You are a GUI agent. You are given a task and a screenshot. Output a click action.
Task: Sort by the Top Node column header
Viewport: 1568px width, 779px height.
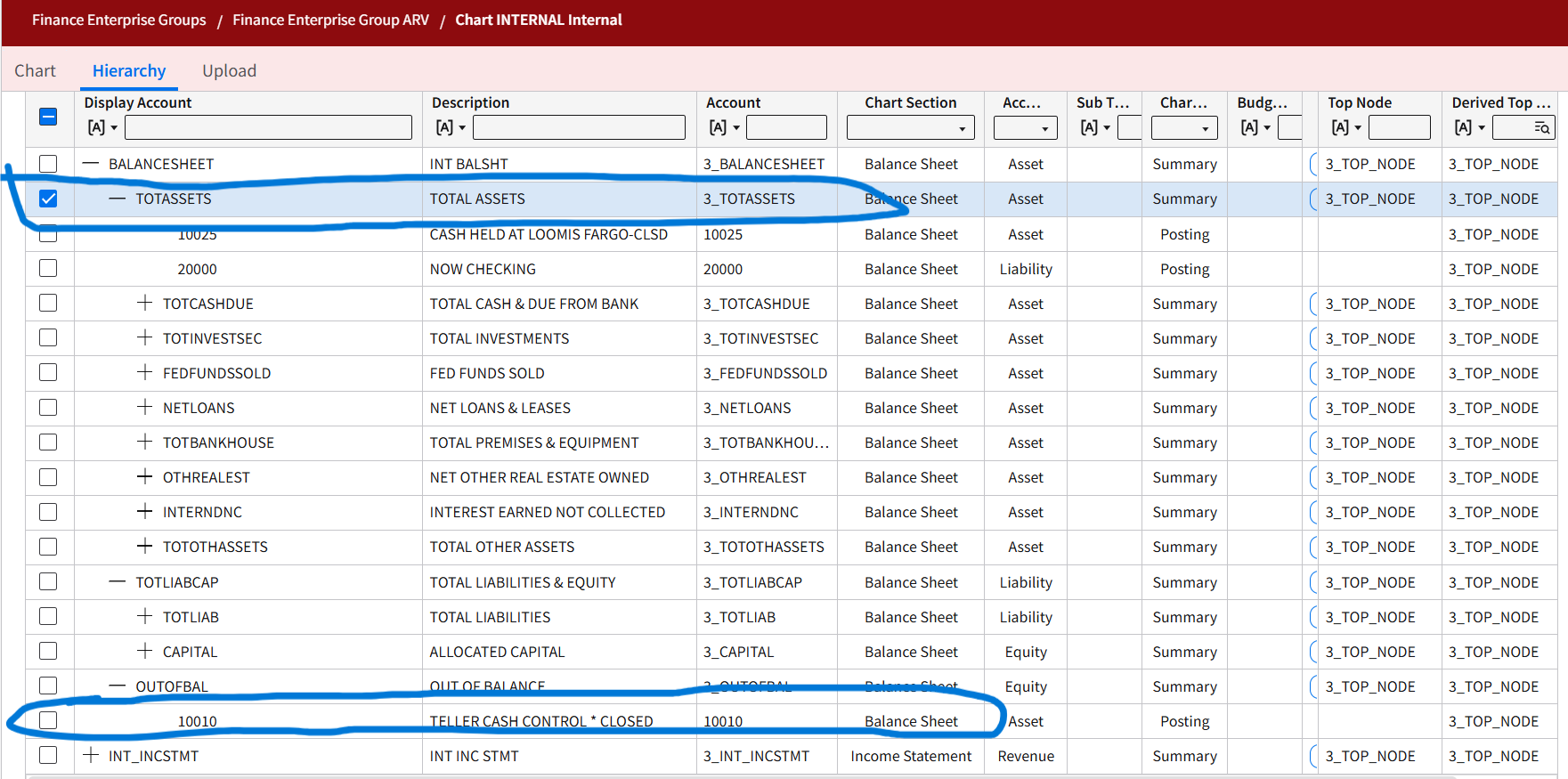1360,102
